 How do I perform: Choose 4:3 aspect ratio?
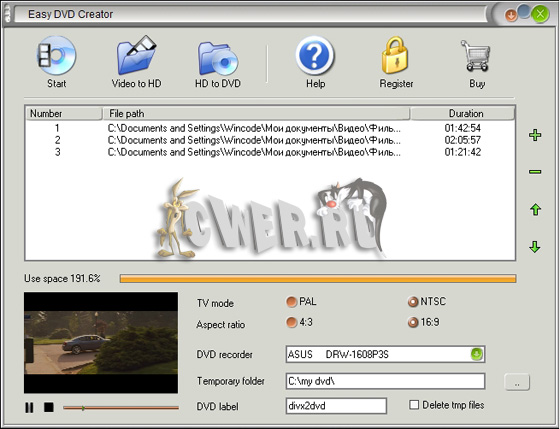(x=291, y=322)
